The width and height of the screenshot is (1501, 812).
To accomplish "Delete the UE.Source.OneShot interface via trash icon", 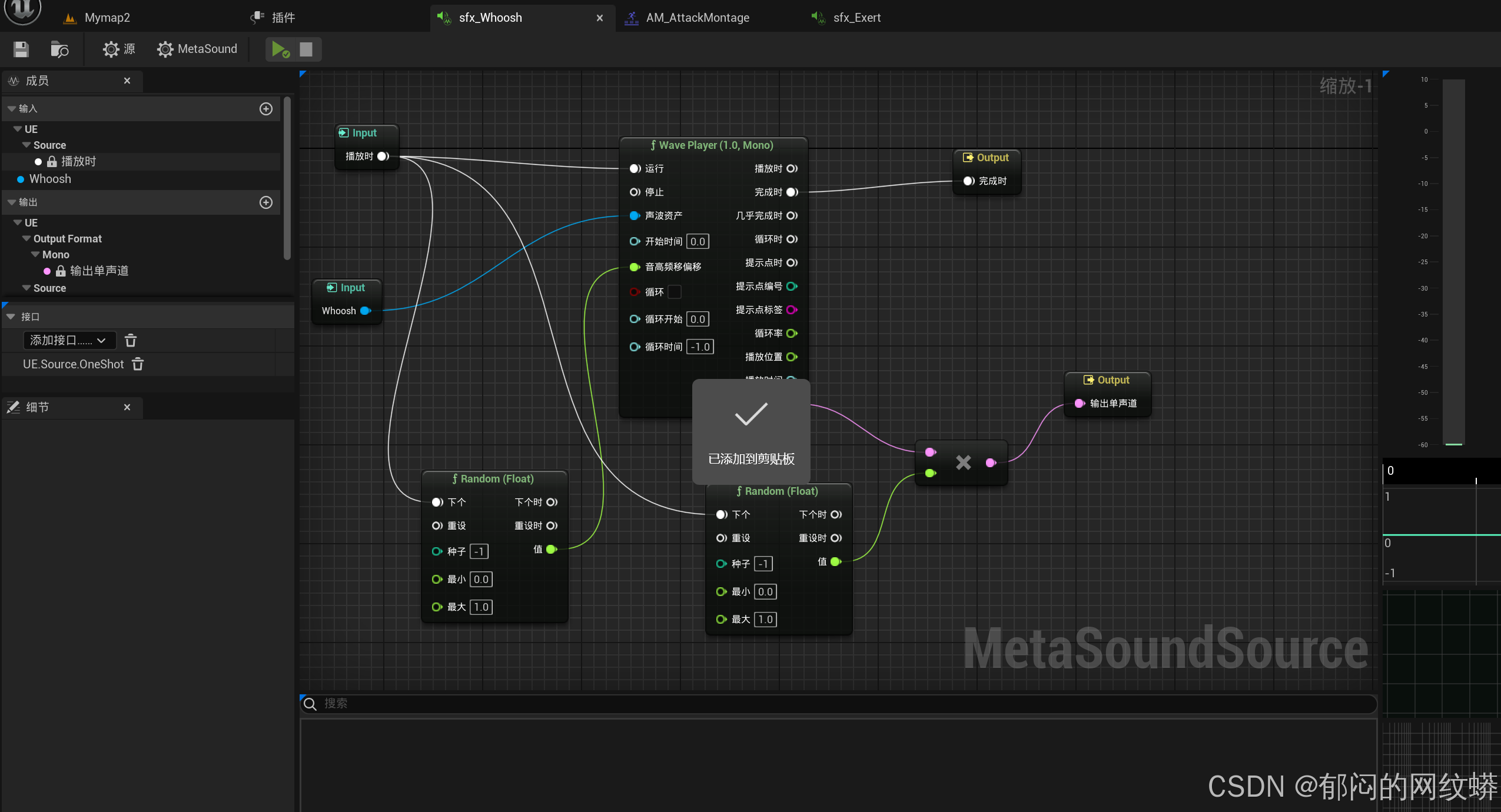I will [138, 364].
